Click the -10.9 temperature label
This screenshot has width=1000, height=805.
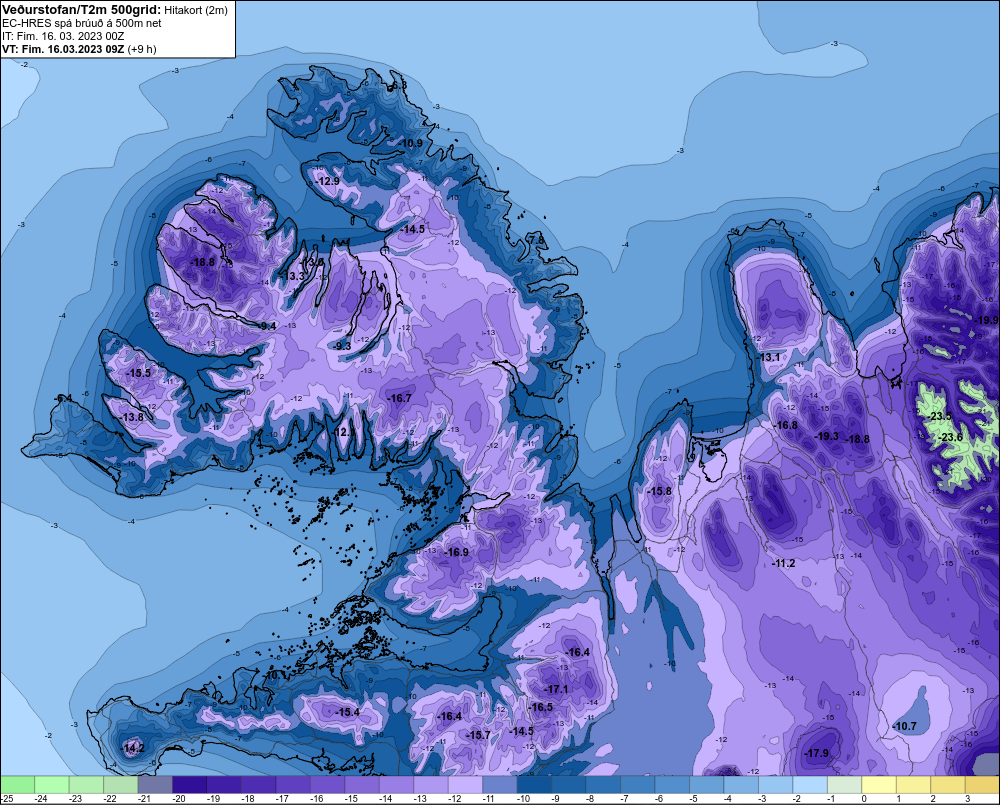[x=411, y=144]
